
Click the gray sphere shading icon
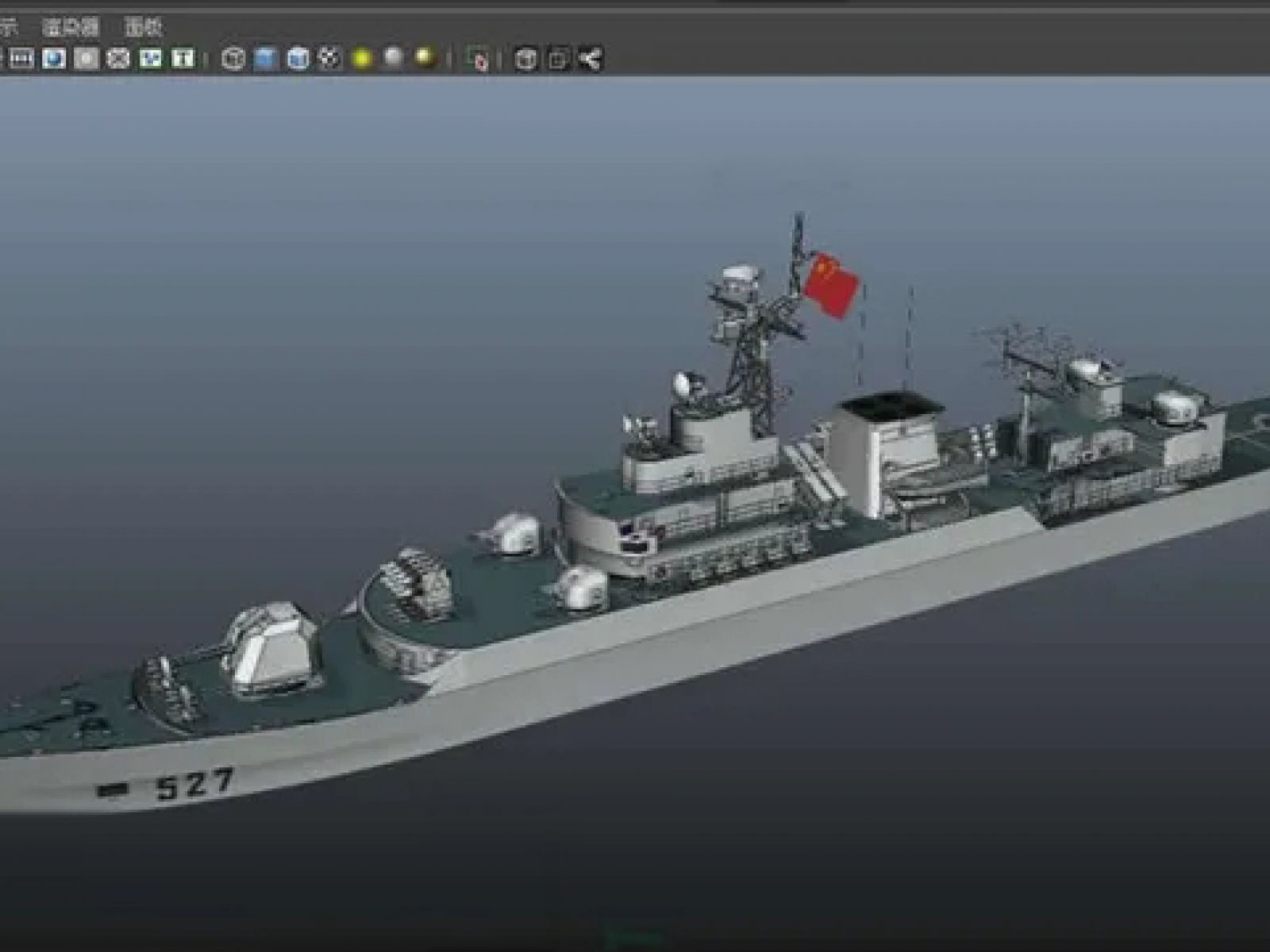(394, 57)
